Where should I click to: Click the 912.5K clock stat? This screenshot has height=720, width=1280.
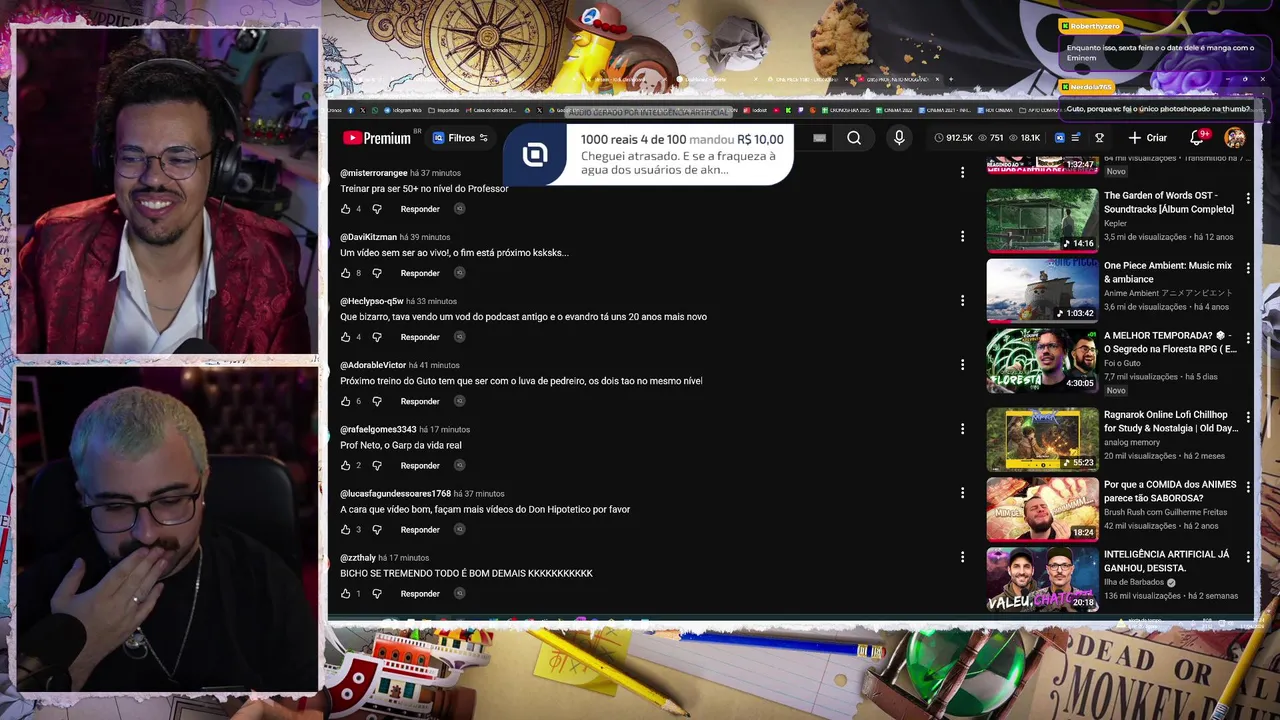pyautogui.click(x=953, y=138)
